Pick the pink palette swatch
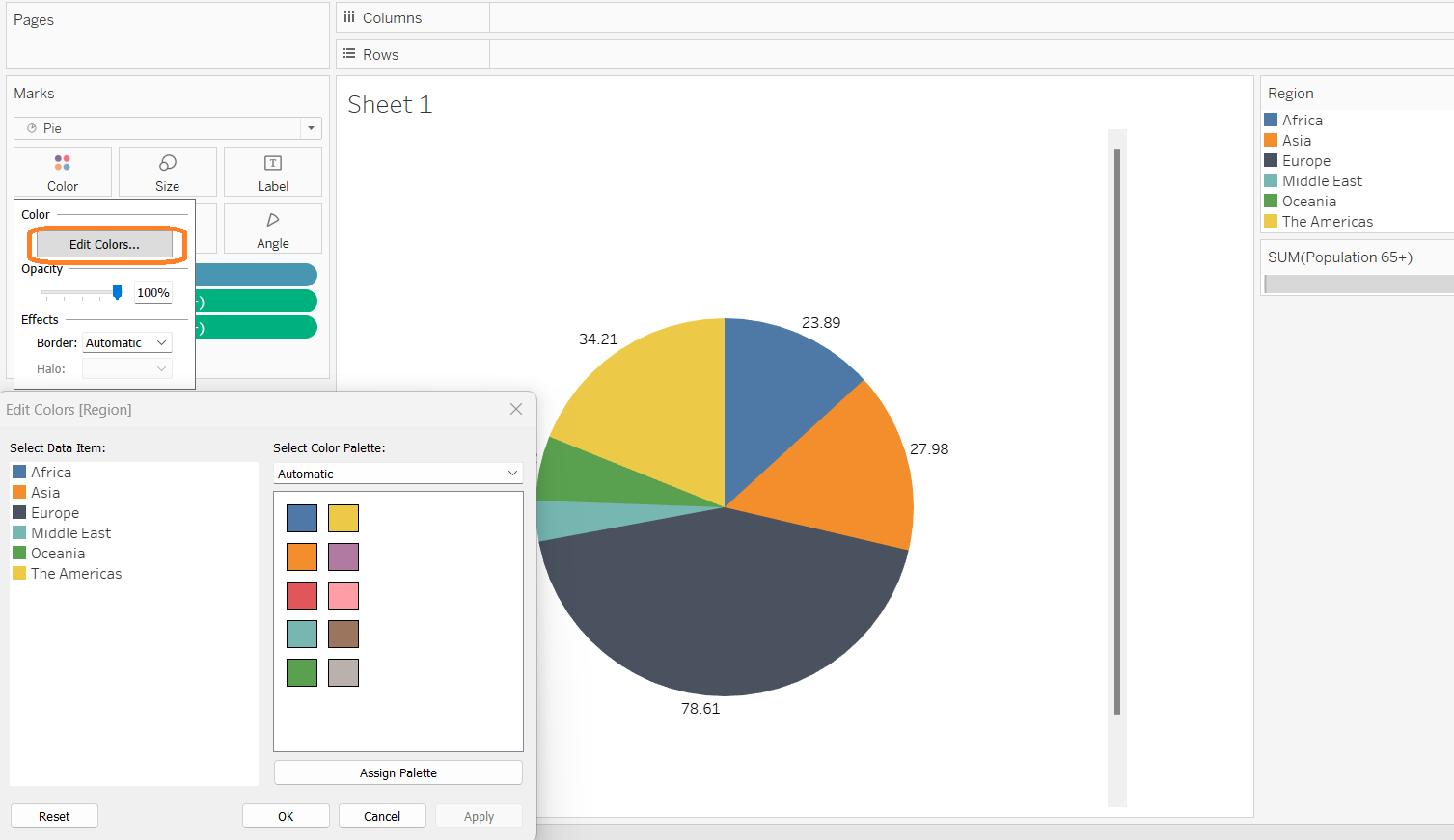This screenshot has width=1454, height=840. (343, 595)
